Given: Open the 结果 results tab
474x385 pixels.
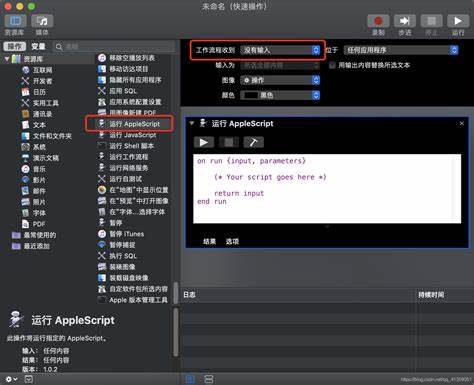Looking at the screenshot, I should 210,241.
